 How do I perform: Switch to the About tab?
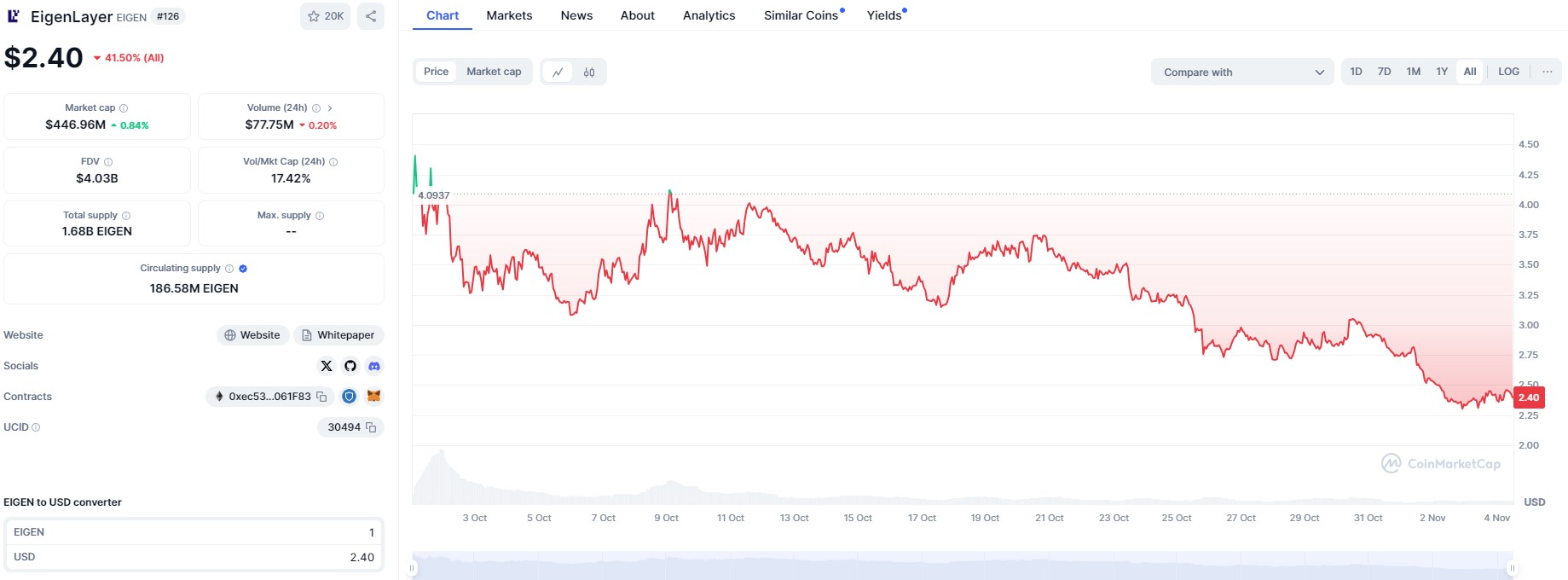[637, 15]
